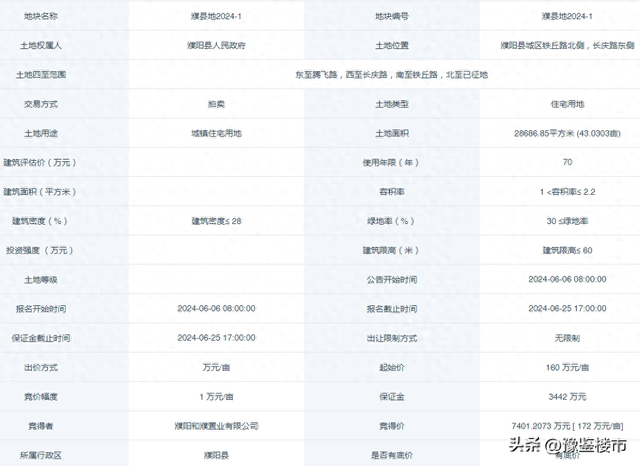Select the '使用年限（年）' label
The height and width of the screenshot is (466, 640).
click(x=391, y=162)
